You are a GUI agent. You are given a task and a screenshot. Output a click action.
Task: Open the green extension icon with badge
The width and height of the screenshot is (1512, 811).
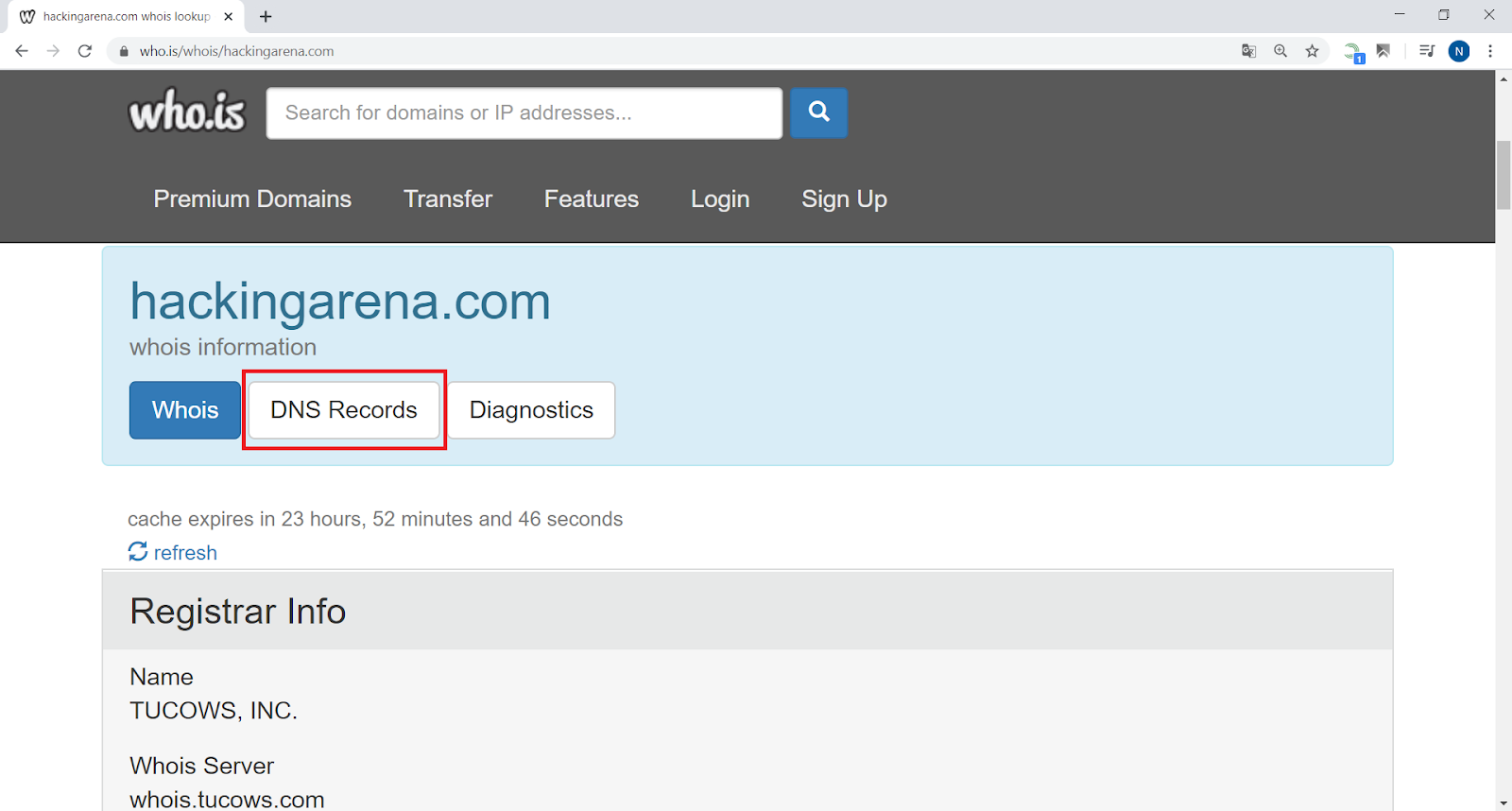pyautogui.click(x=1353, y=52)
